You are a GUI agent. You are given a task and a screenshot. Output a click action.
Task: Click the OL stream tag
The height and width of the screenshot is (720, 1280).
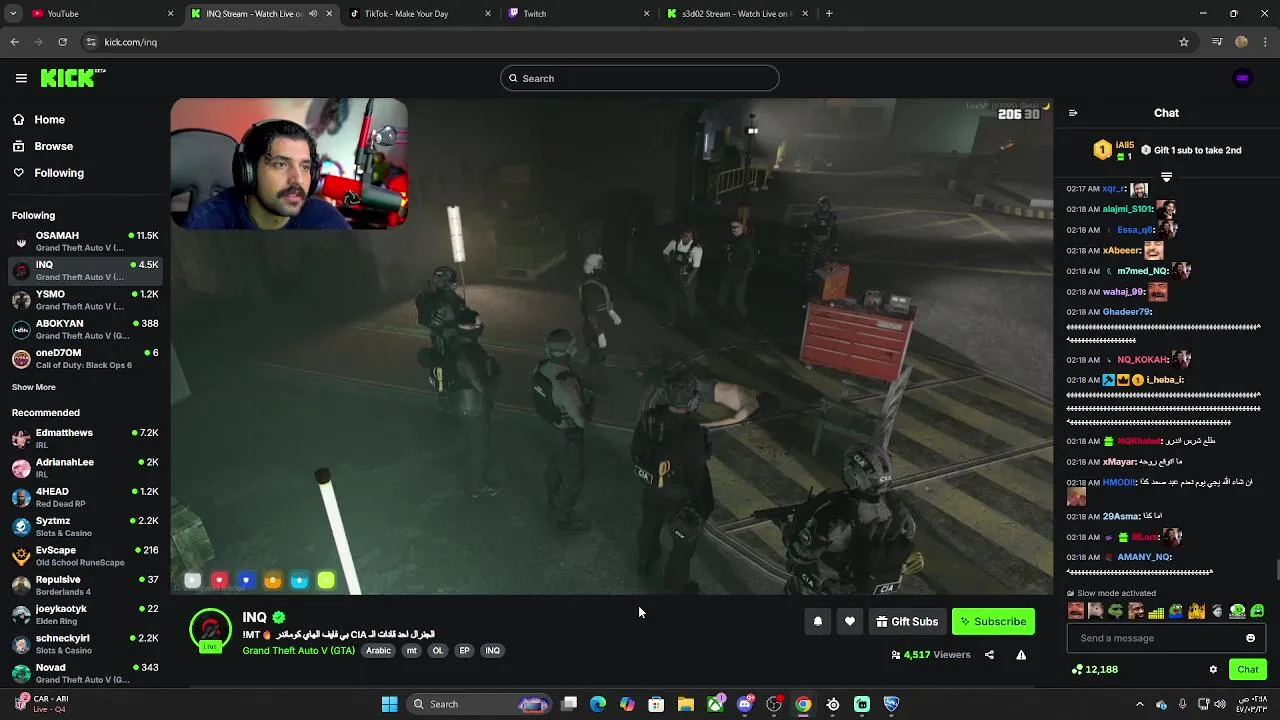coord(437,650)
